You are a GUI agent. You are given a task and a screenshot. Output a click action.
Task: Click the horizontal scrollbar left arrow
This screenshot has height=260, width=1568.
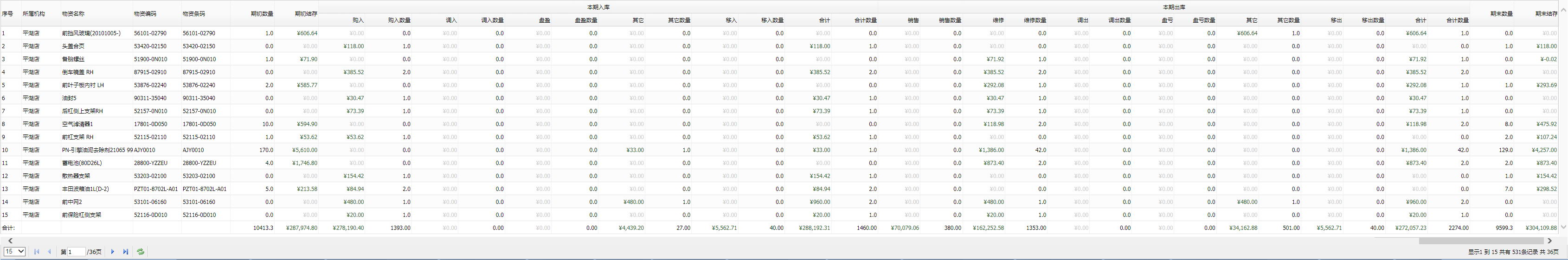[10, 241]
